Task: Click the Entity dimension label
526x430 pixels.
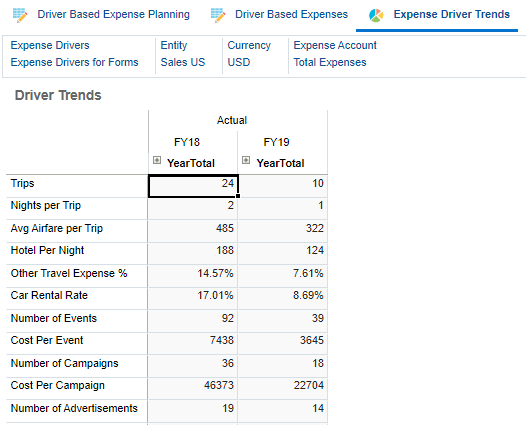Action: pos(174,45)
